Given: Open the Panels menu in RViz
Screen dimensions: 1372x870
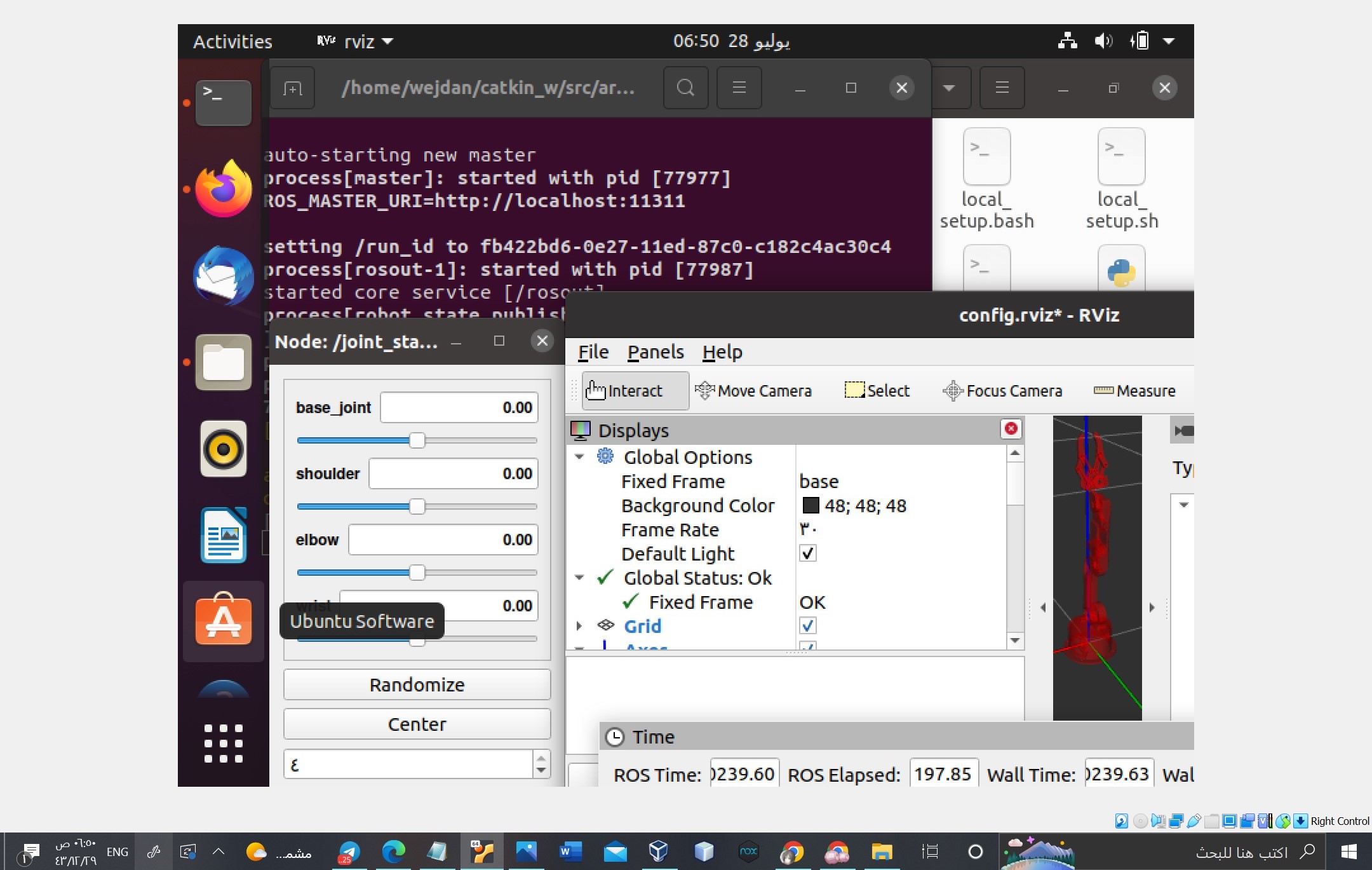Looking at the screenshot, I should (656, 351).
